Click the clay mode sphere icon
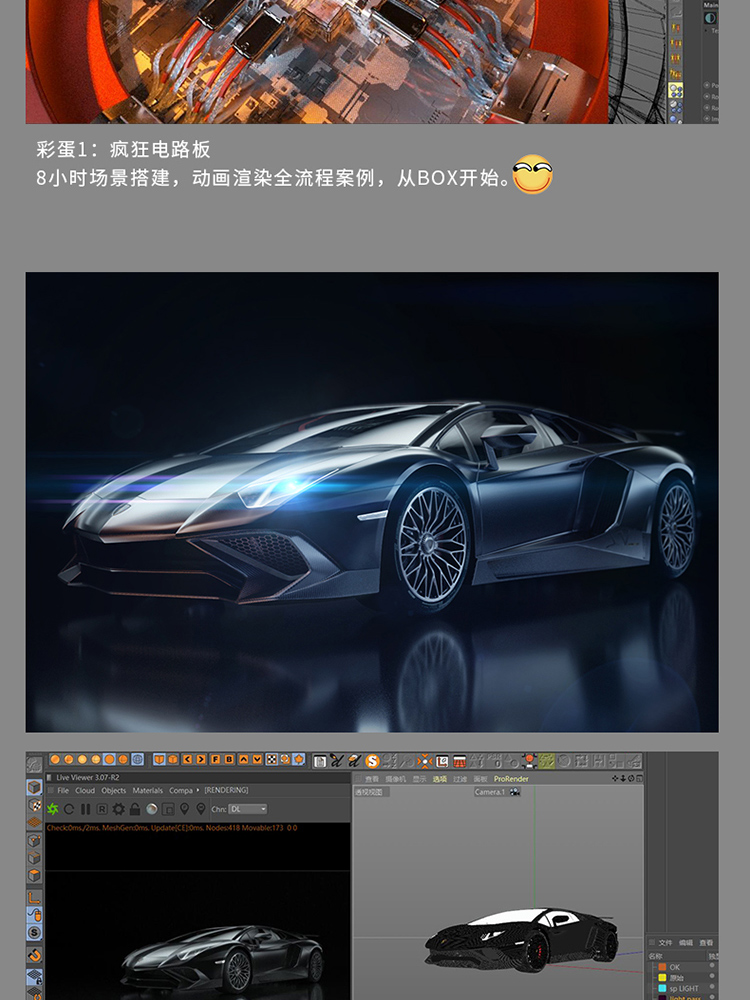 pos(152,809)
